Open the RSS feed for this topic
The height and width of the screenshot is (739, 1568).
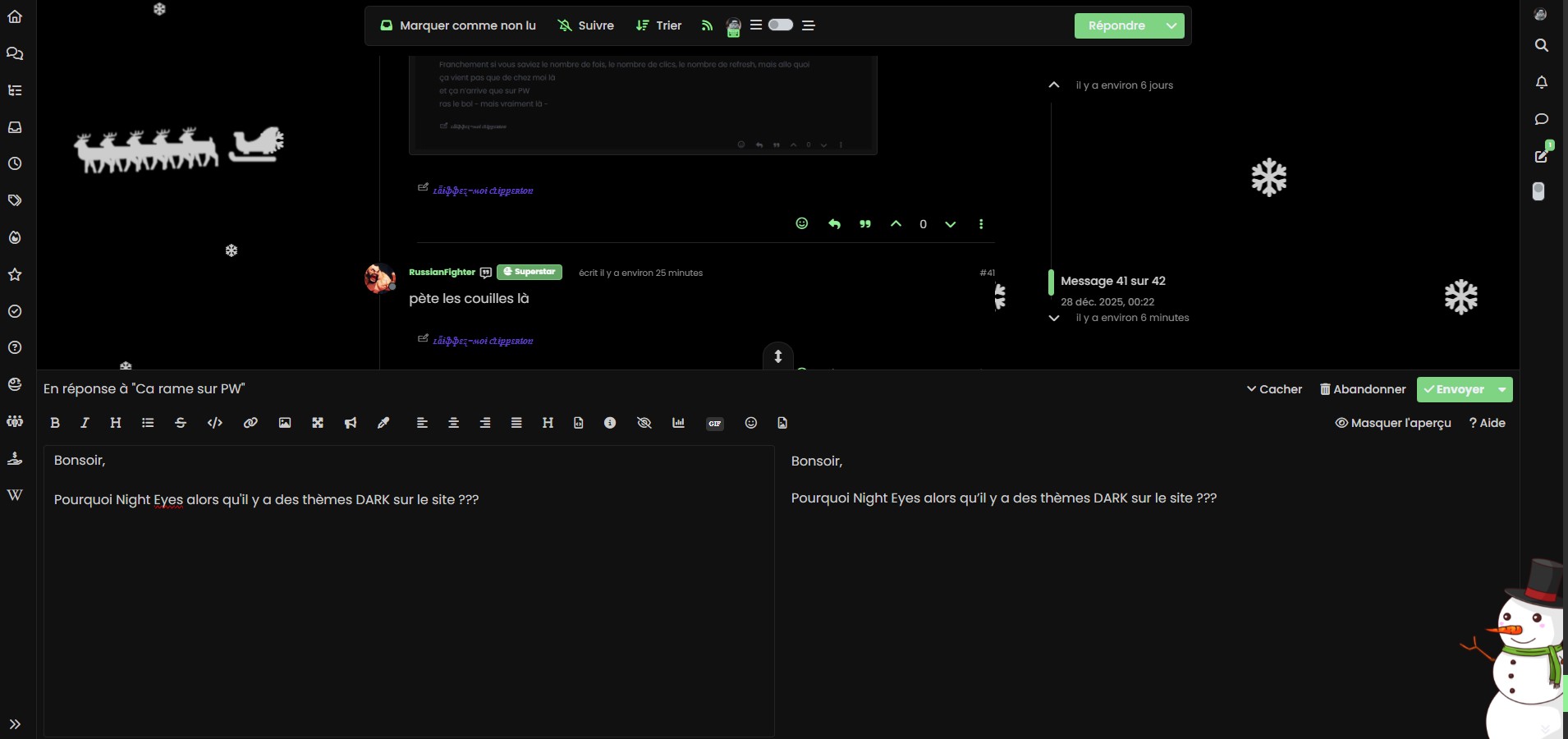(x=707, y=25)
